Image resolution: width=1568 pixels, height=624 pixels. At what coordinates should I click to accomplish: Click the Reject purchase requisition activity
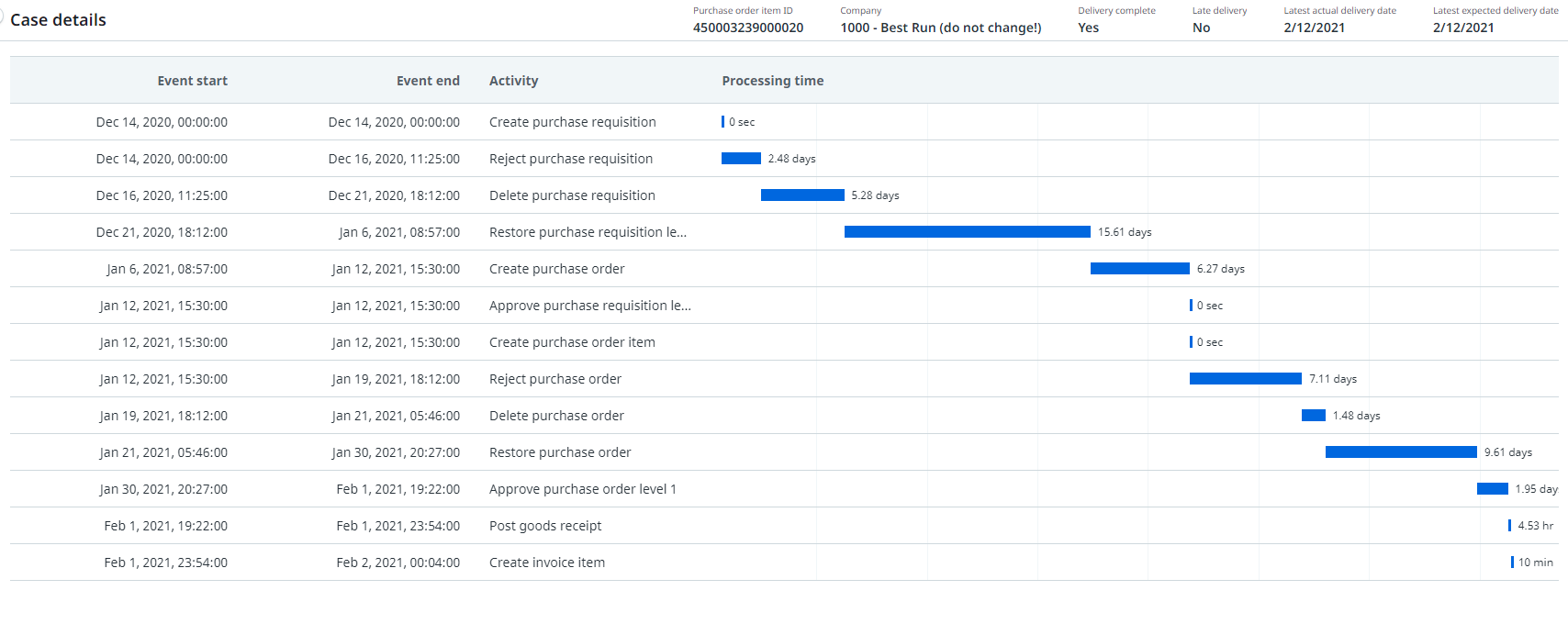[x=571, y=158]
